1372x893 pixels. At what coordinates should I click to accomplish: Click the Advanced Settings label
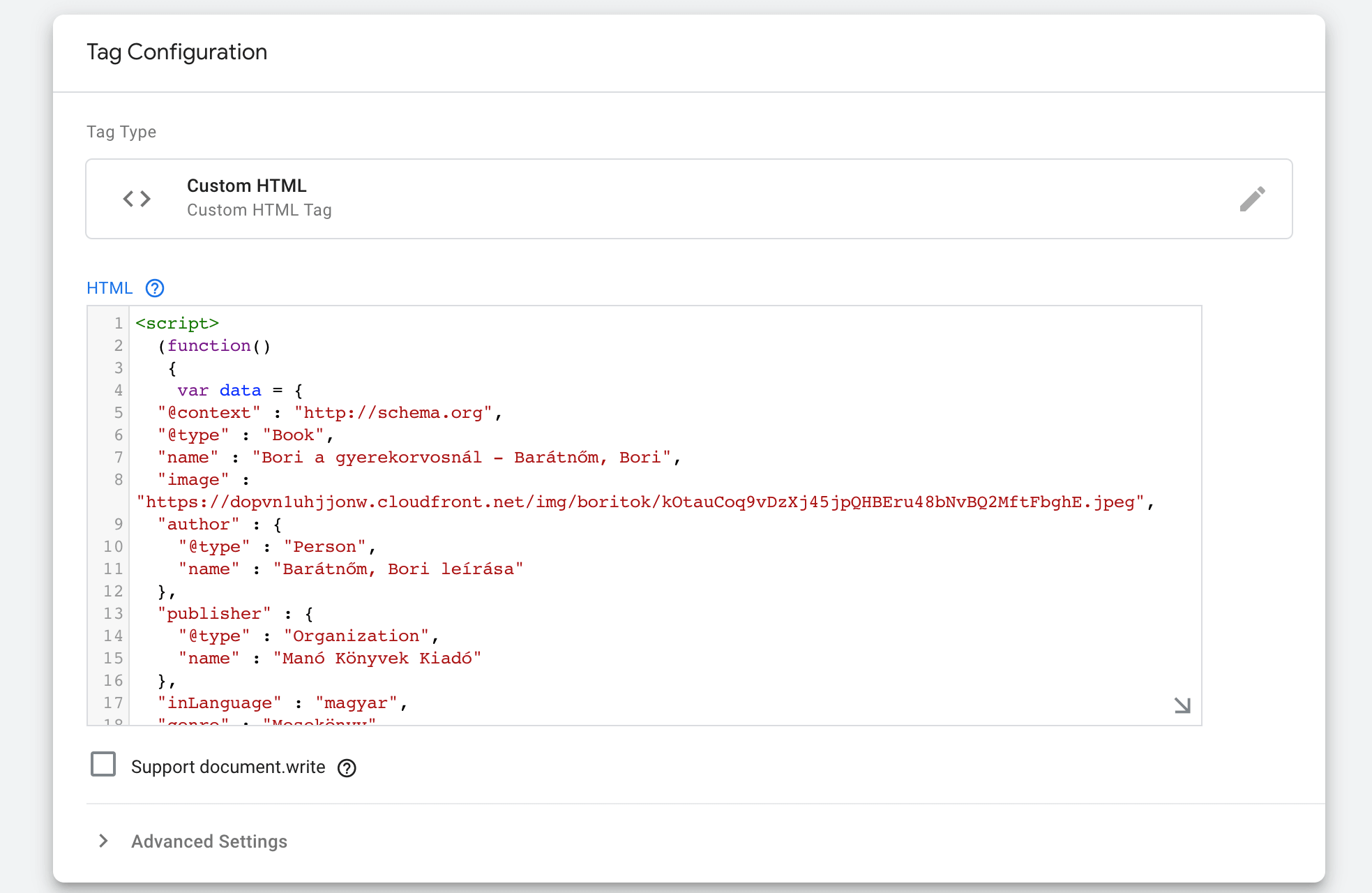click(x=209, y=841)
